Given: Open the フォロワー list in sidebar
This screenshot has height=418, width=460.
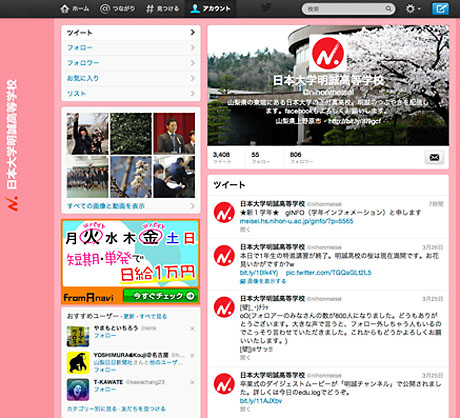Looking at the screenshot, I should click(131, 63).
